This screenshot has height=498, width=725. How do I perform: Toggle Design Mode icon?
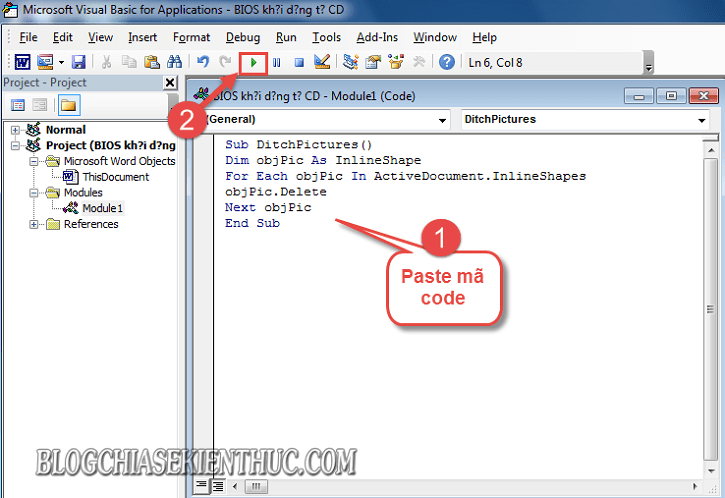pyautogui.click(x=322, y=62)
